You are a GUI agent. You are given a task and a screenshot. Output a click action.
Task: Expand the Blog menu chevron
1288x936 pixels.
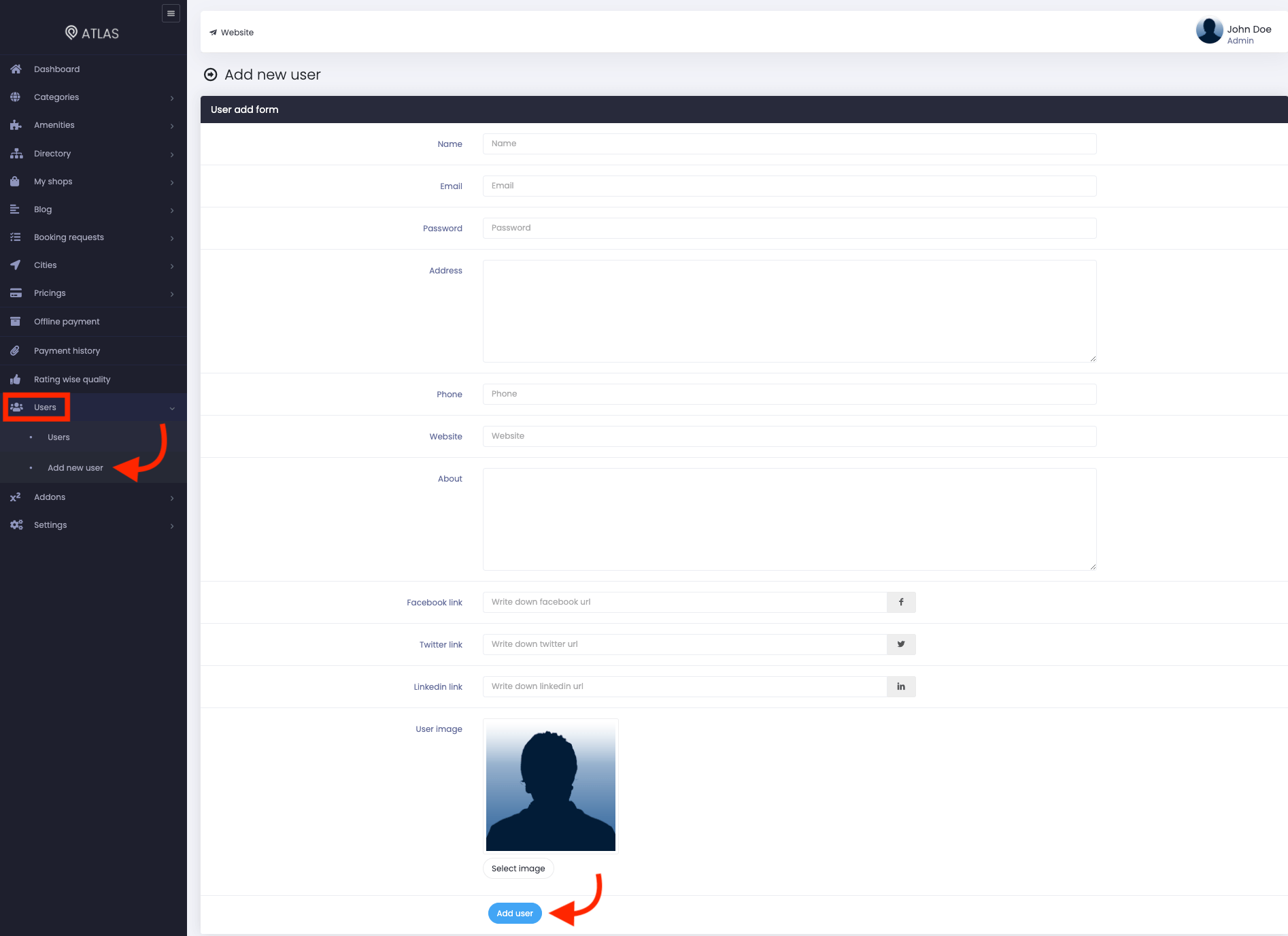(172, 210)
